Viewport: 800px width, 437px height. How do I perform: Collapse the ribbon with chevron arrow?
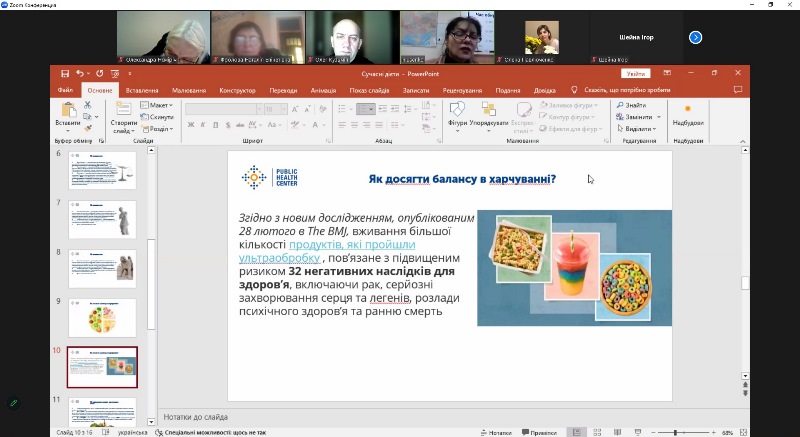[x=743, y=141]
